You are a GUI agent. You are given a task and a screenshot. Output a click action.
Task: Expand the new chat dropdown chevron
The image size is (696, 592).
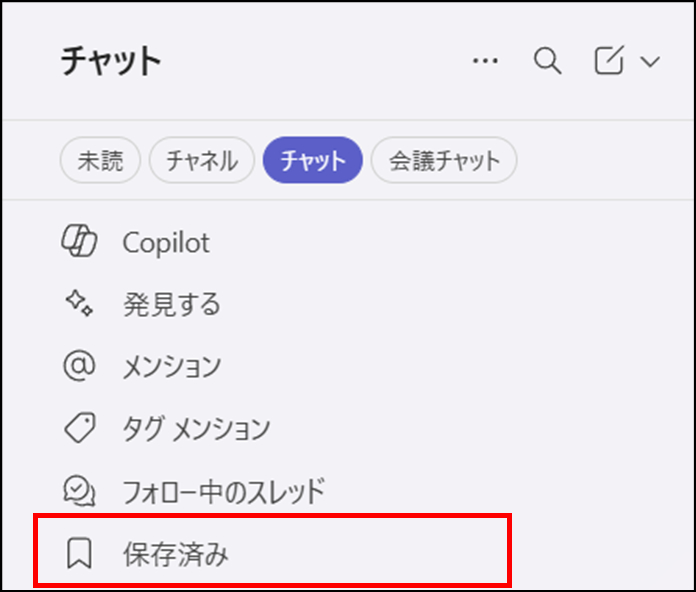pos(649,62)
